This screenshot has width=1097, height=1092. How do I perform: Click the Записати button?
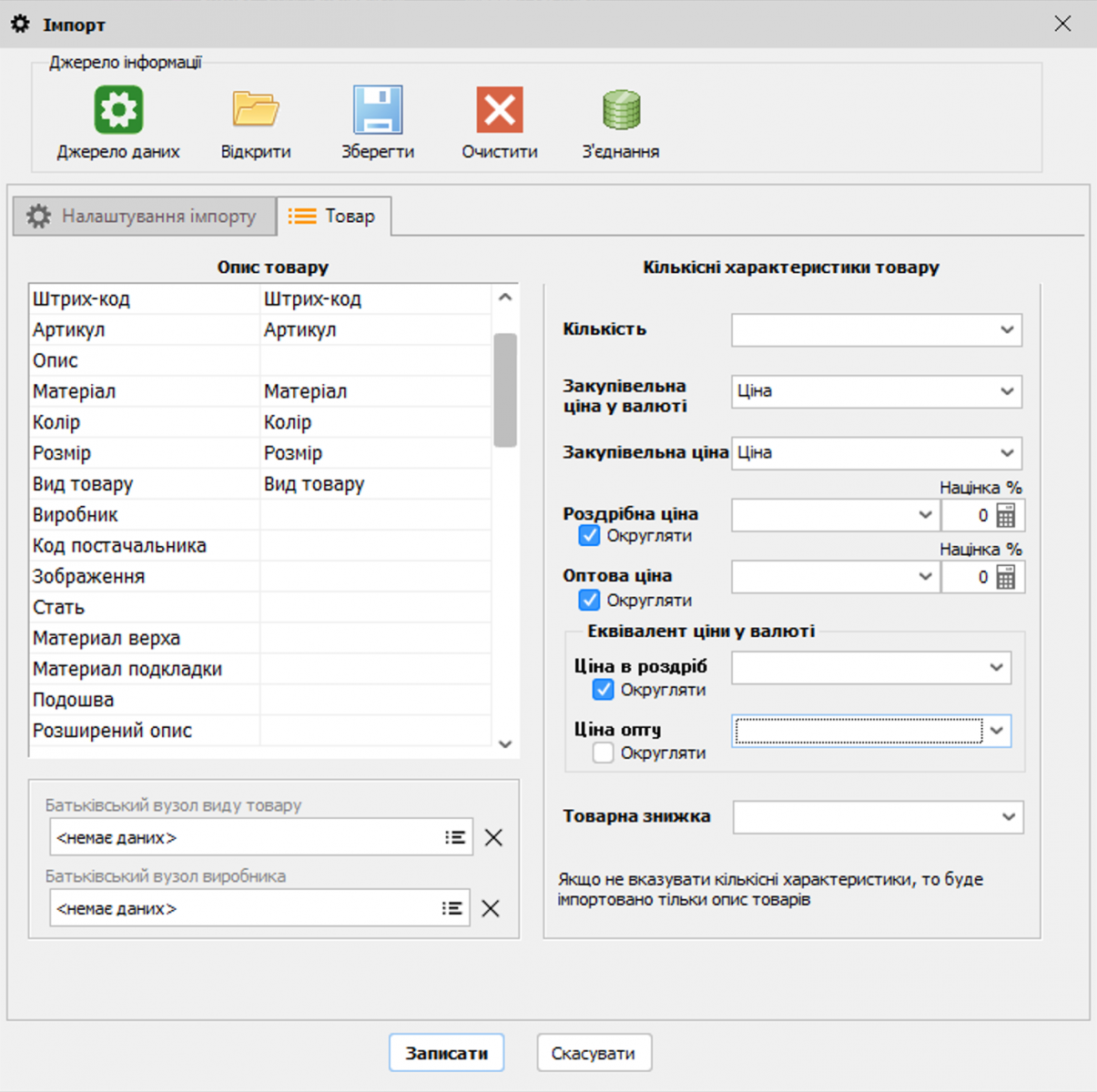tap(446, 1053)
